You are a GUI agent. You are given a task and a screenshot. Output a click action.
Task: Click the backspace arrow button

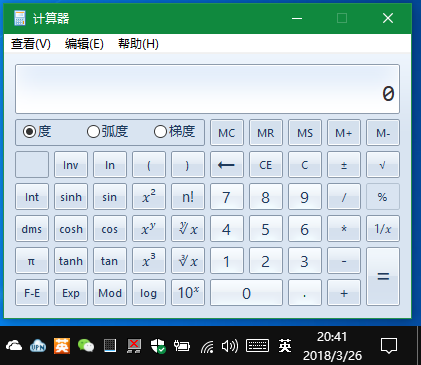(x=227, y=165)
